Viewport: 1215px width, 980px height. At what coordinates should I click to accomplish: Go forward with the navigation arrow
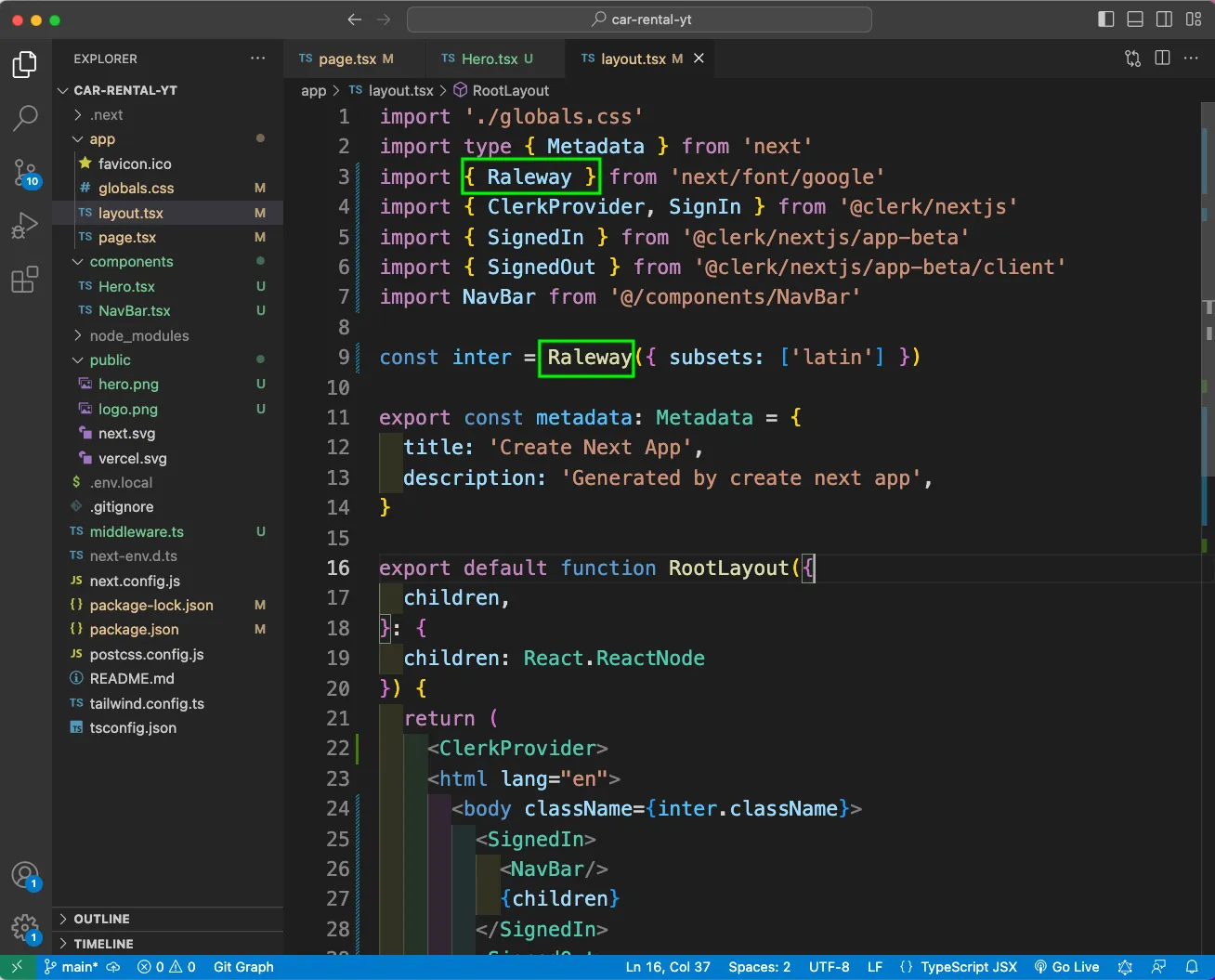pos(384,20)
